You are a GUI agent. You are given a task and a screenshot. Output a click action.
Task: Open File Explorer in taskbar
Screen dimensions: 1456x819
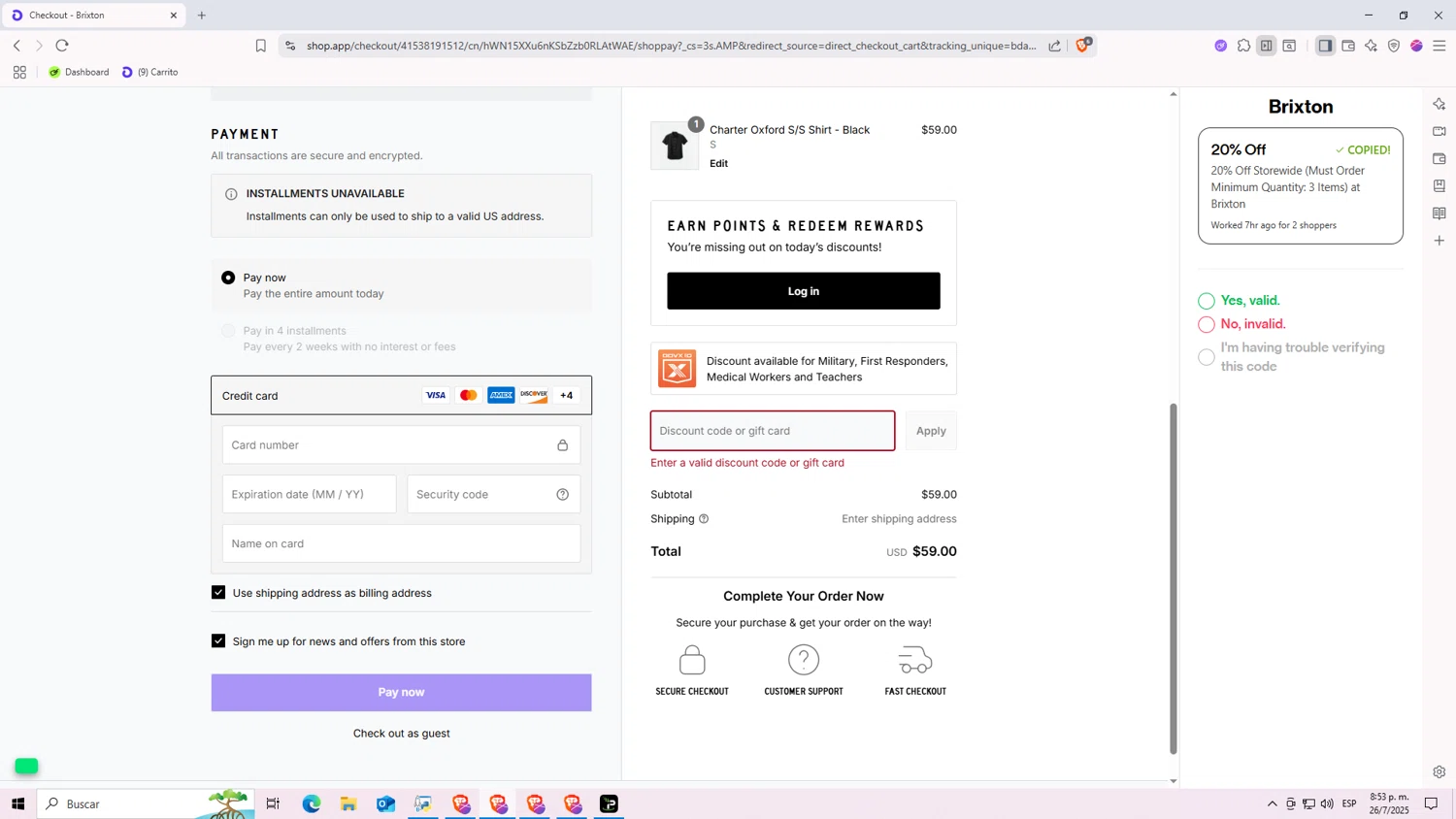348,803
